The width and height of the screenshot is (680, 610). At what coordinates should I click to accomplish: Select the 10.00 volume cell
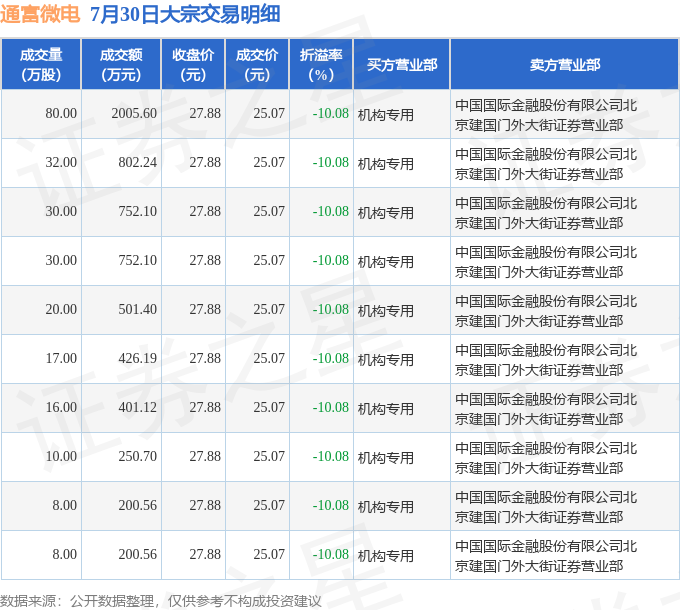coord(61,457)
